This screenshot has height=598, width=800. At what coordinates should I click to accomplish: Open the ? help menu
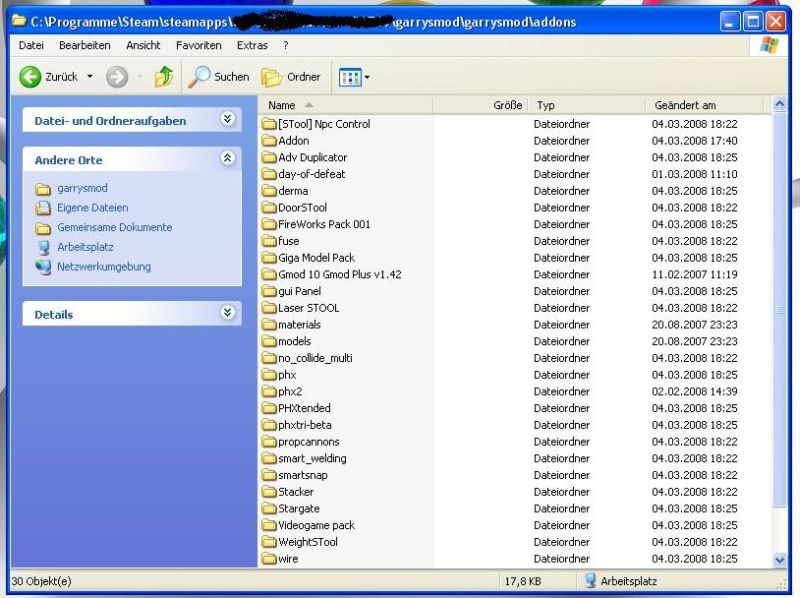[286, 45]
